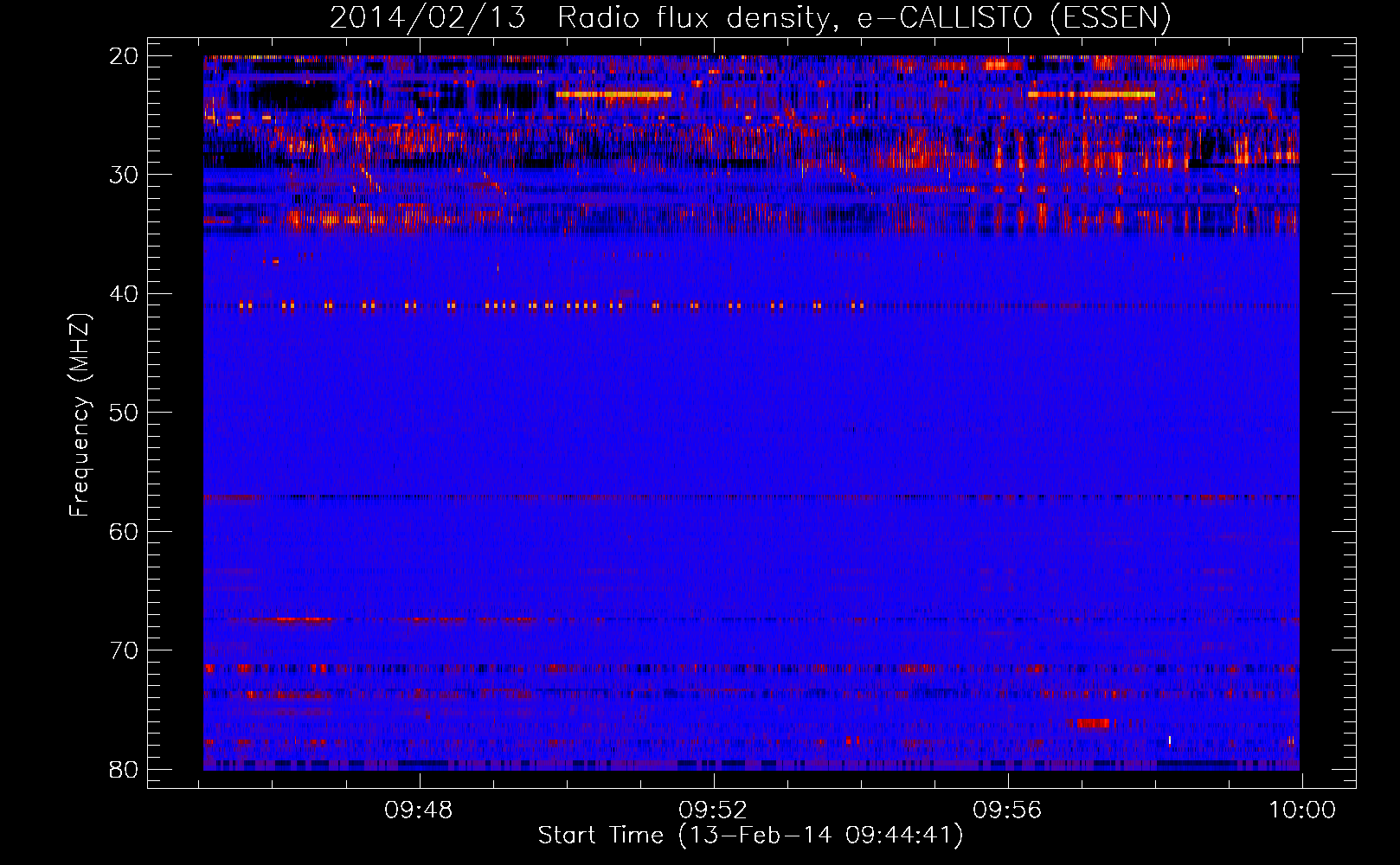This screenshot has width=1400, height=865.
Task: Click the frequency tick label '40'
Action: pos(125,294)
